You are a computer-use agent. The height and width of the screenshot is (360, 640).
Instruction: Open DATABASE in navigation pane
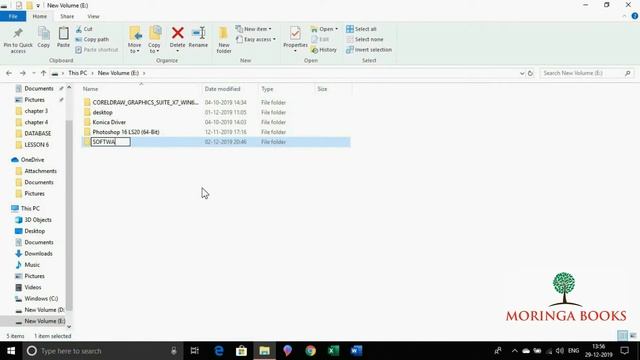tap(38, 133)
